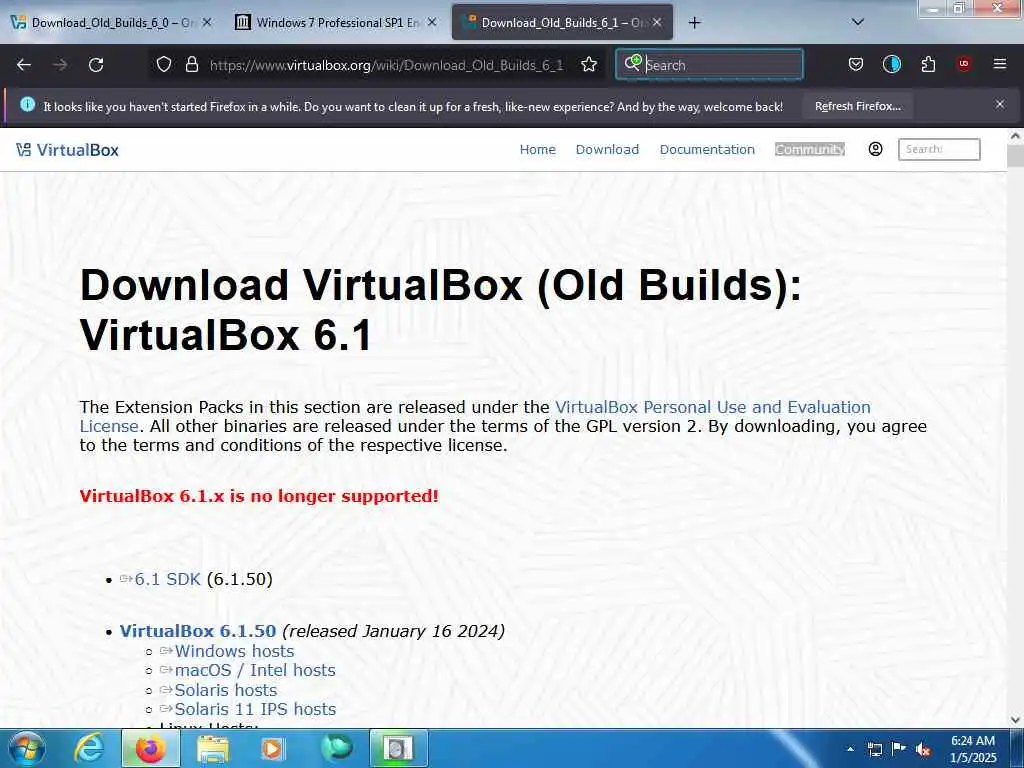1024x768 pixels.
Task: Click 'VirtualBox 6.1.x is no longer supported!' text
Action: pos(259,496)
